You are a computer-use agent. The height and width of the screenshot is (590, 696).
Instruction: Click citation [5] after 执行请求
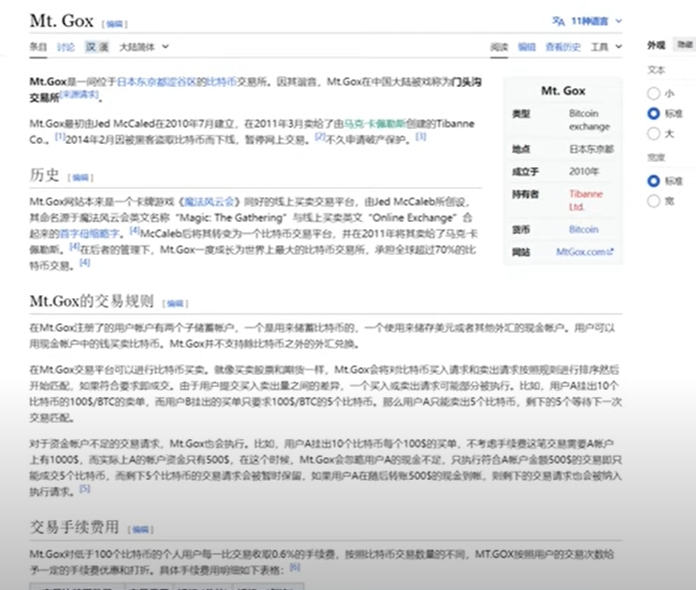[85, 489]
